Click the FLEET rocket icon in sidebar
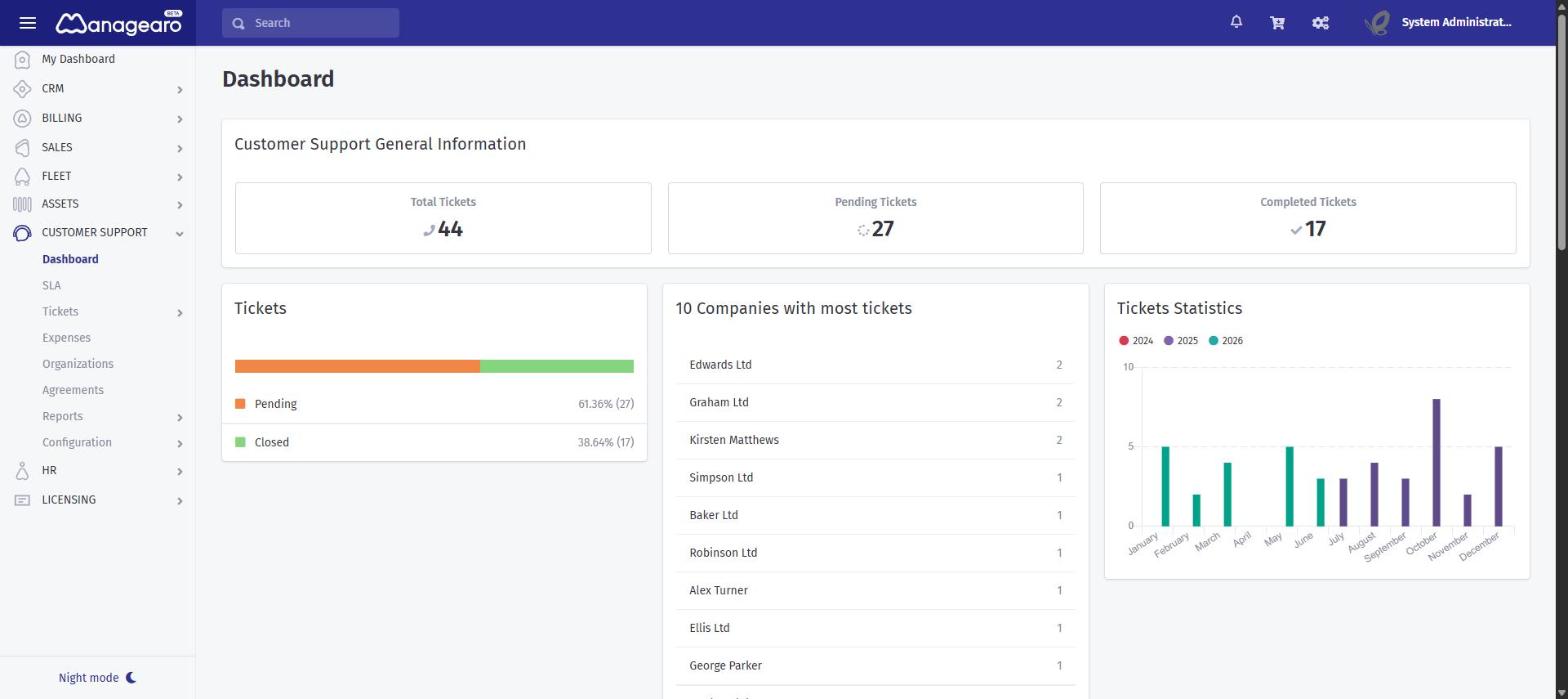 click(22, 176)
